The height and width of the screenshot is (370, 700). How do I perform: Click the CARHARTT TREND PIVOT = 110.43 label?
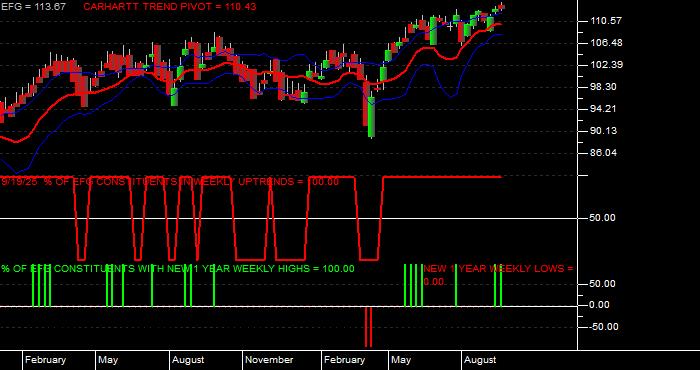click(x=170, y=7)
